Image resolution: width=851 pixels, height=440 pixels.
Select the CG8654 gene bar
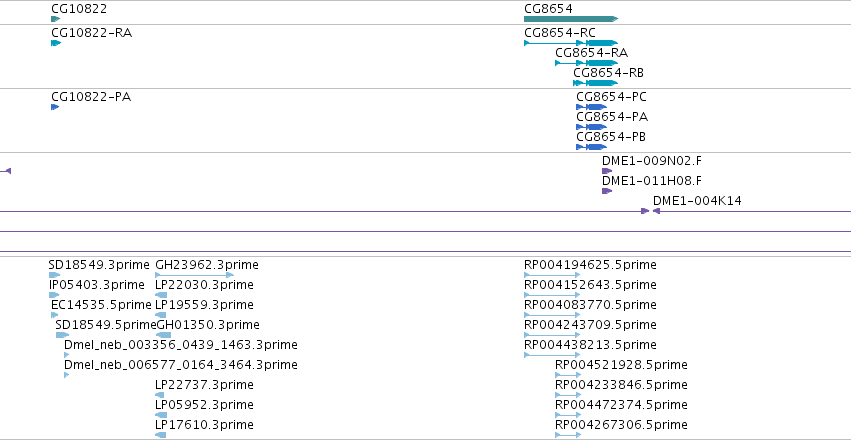click(x=571, y=19)
